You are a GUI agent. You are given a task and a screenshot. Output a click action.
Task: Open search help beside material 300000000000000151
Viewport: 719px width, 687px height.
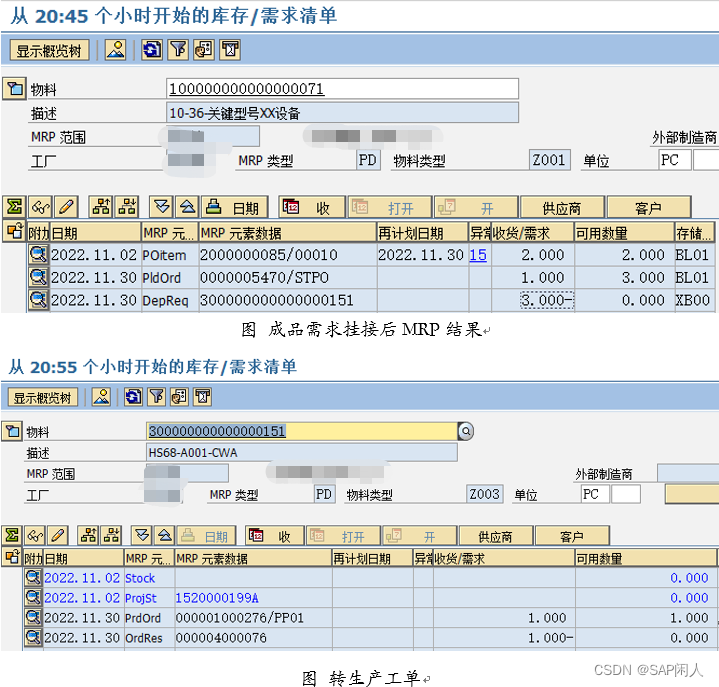465,431
